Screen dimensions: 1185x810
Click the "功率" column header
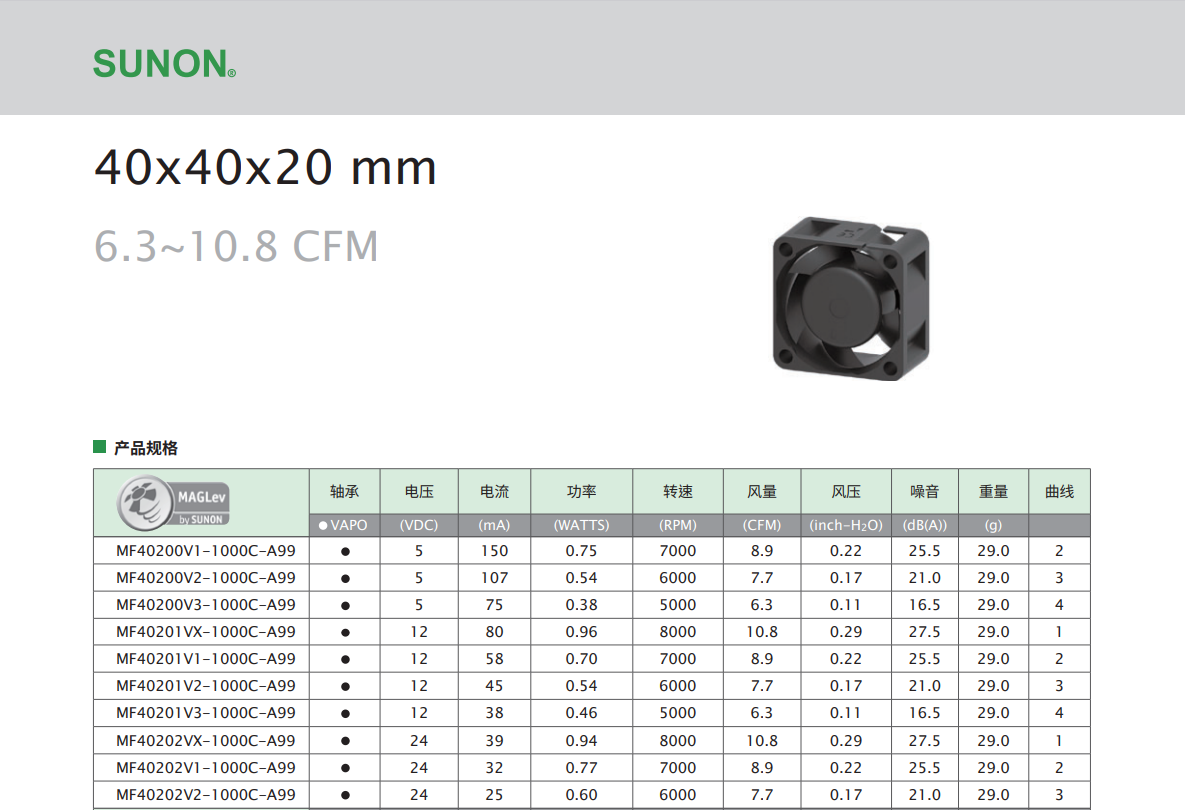[581, 492]
